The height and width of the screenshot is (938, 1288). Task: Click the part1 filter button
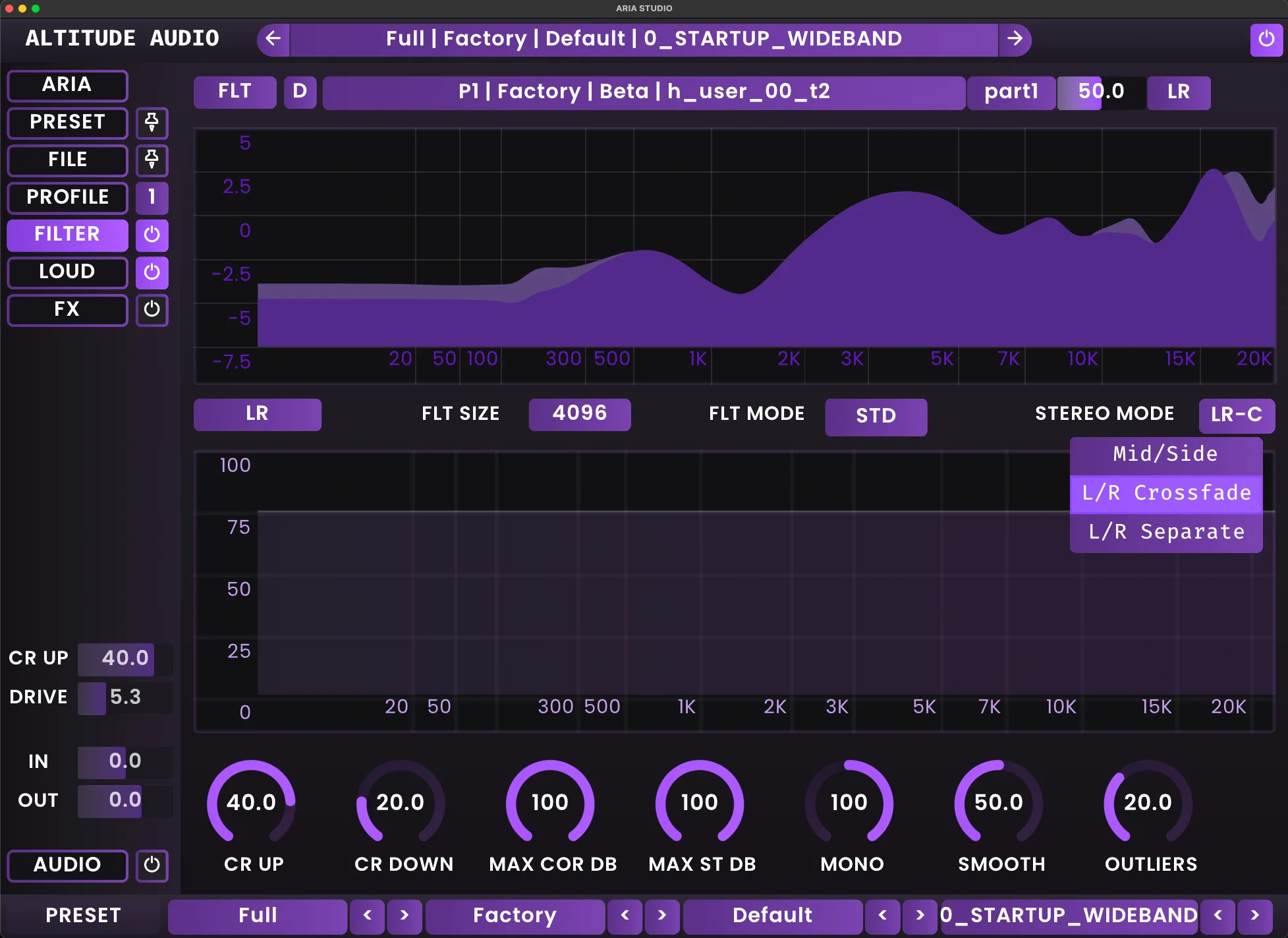pyautogui.click(x=1011, y=92)
